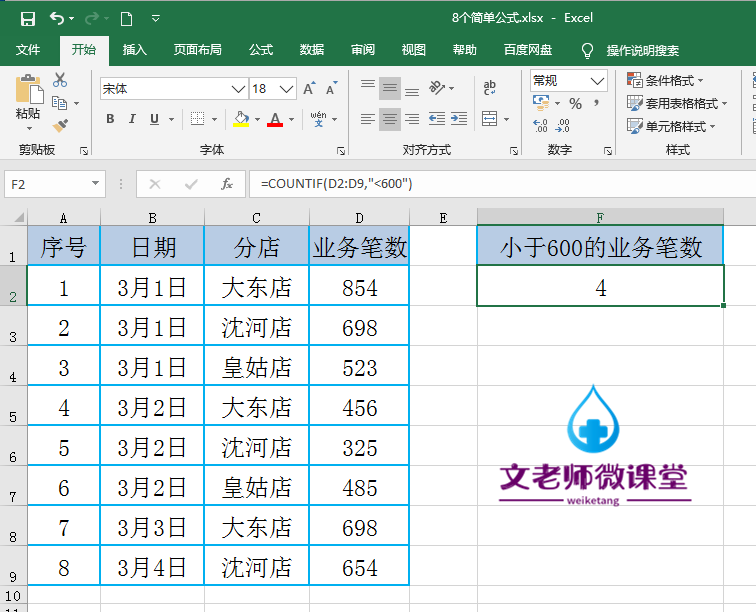756x612 pixels.
Task: Open the text orientation tool
Action: pos(437,88)
